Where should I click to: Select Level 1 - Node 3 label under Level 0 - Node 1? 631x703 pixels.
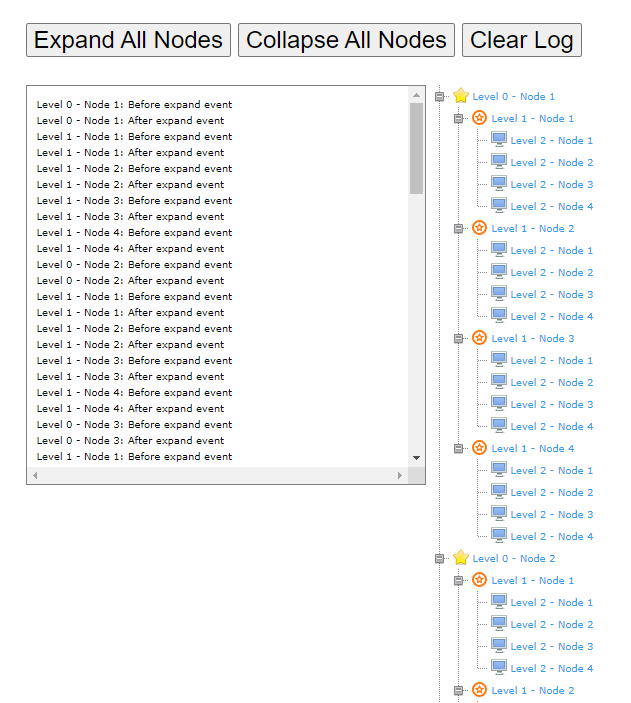(533, 338)
